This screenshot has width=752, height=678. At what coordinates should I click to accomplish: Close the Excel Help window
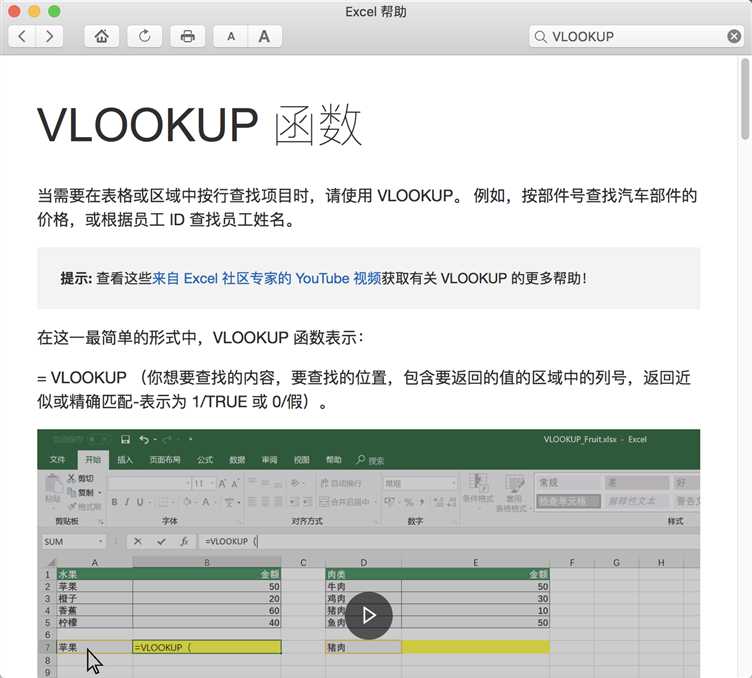tap(14, 11)
